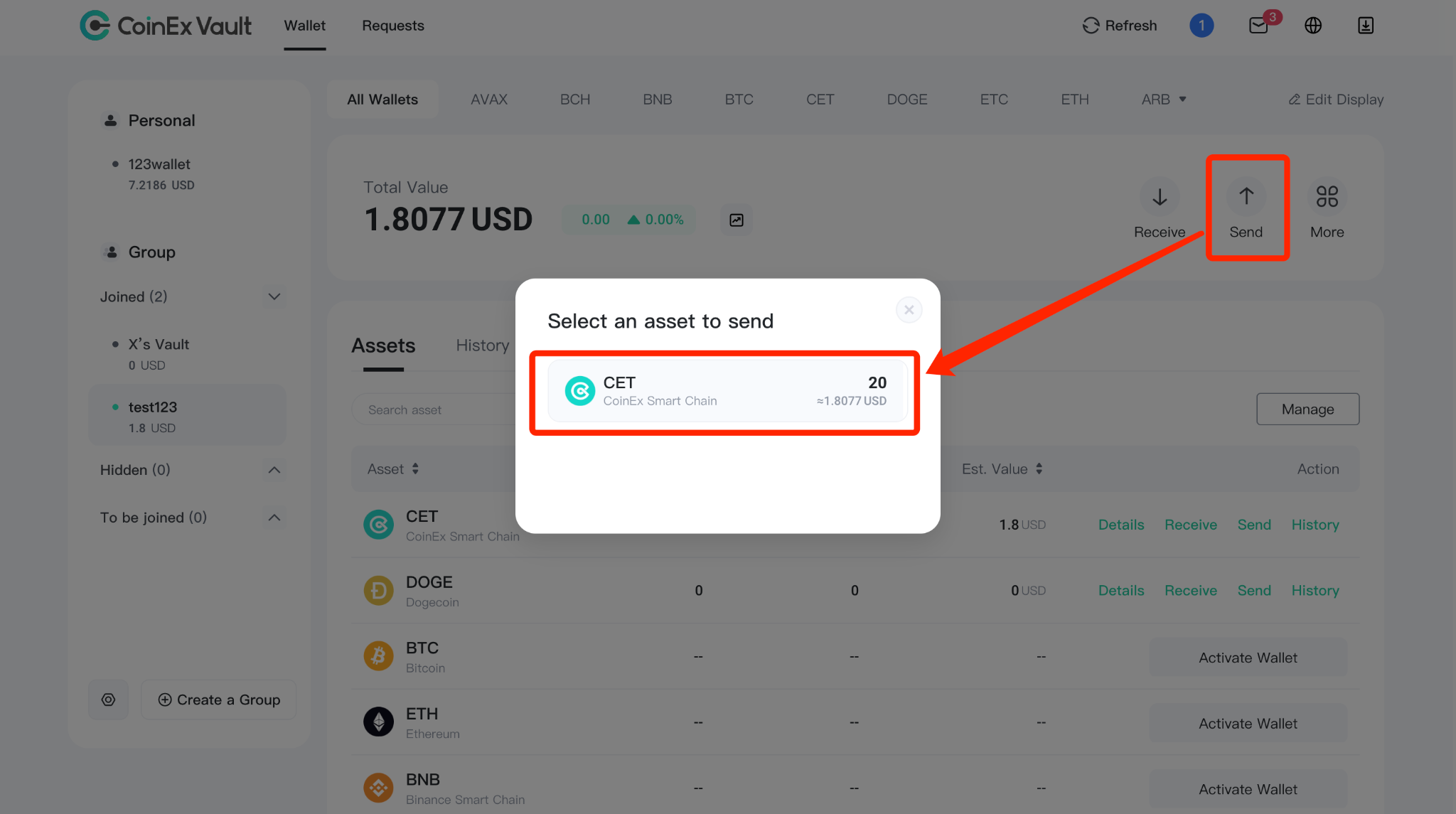Open the ARB wallet dropdown
Image resolution: width=1456 pixels, height=814 pixels.
pos(1164,100)
